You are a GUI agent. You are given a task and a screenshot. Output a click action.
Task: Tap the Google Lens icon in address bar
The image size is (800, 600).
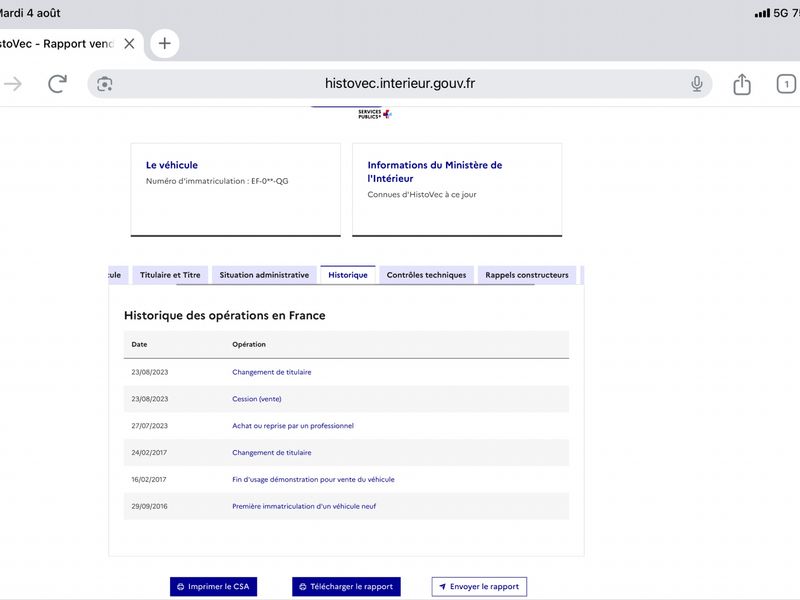105,84
